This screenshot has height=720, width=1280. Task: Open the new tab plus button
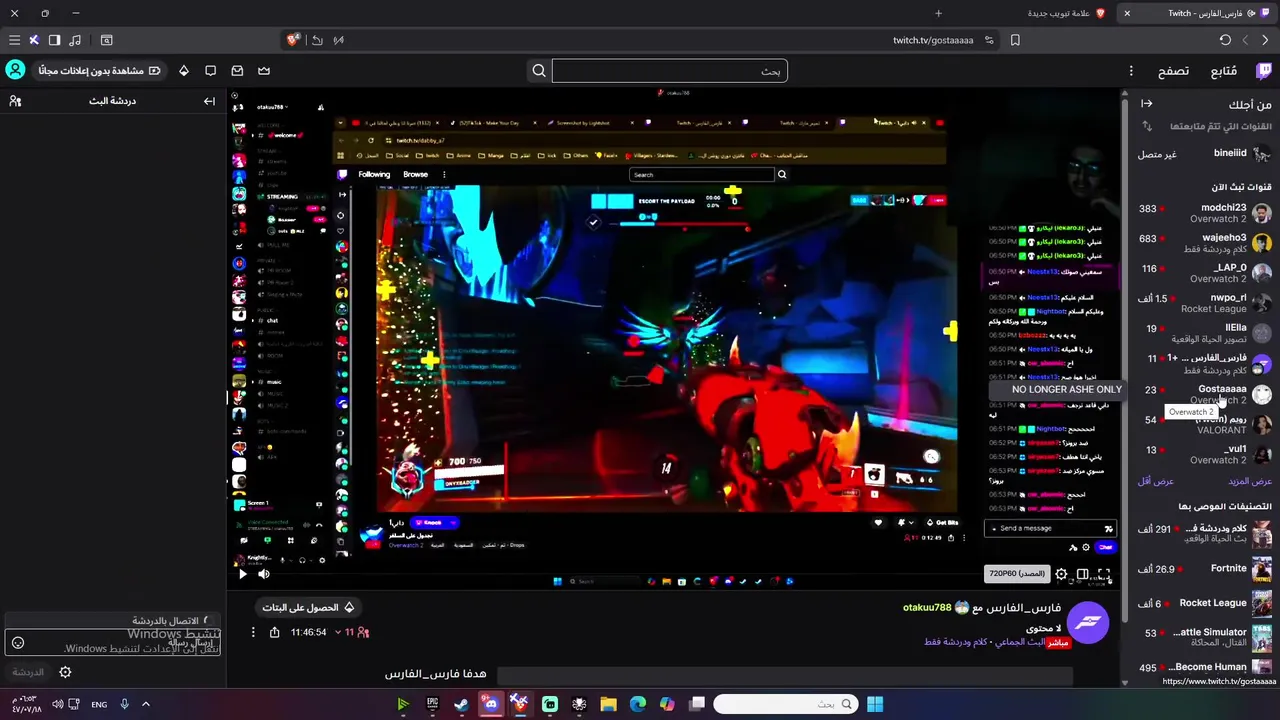[938, 13]
